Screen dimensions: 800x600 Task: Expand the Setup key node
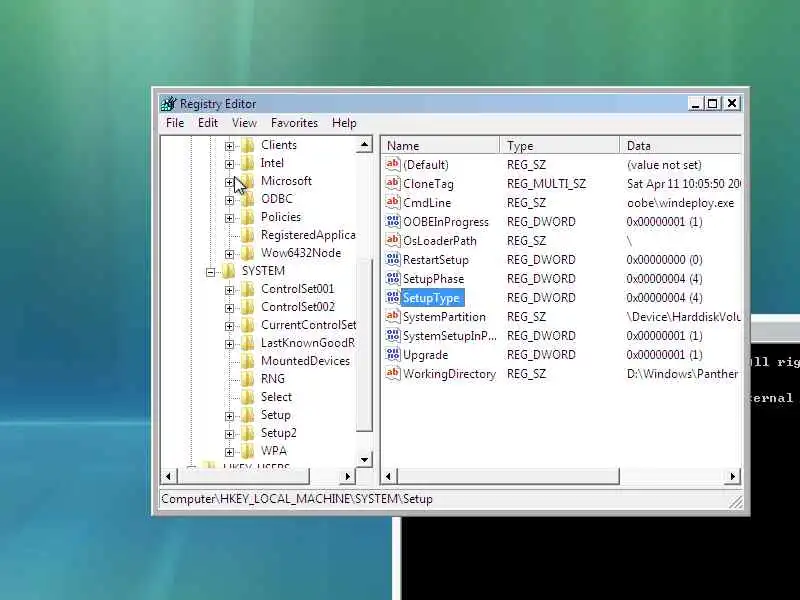(x=229, y=416)
